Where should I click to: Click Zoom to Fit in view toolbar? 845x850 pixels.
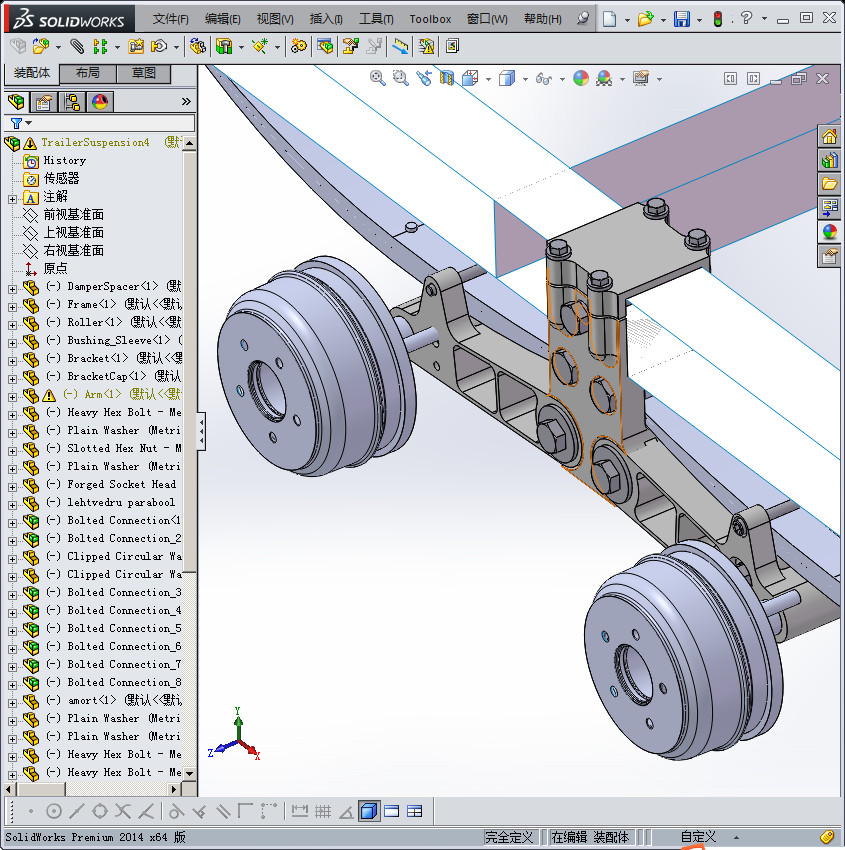click(378, 79)
